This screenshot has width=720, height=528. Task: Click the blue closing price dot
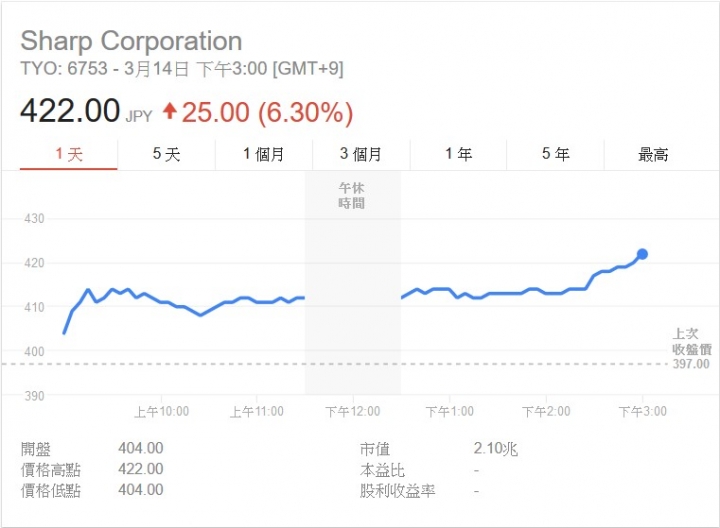[x=642, y=254]
